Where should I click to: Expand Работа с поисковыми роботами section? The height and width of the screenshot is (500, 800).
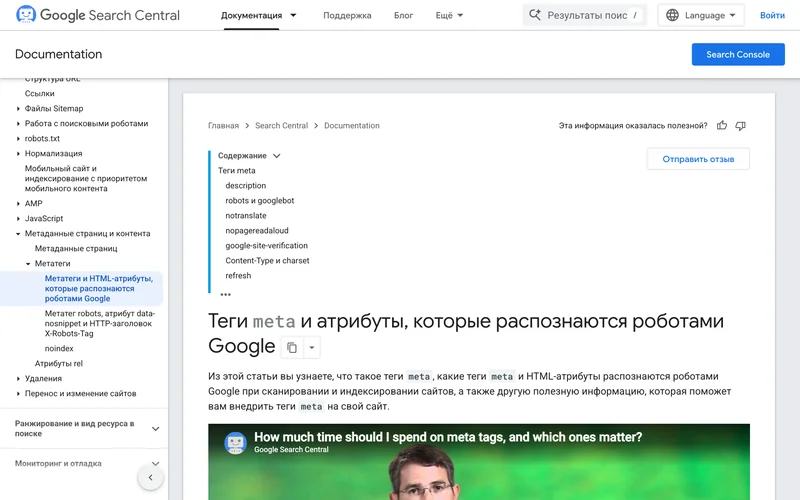(18, 123)
